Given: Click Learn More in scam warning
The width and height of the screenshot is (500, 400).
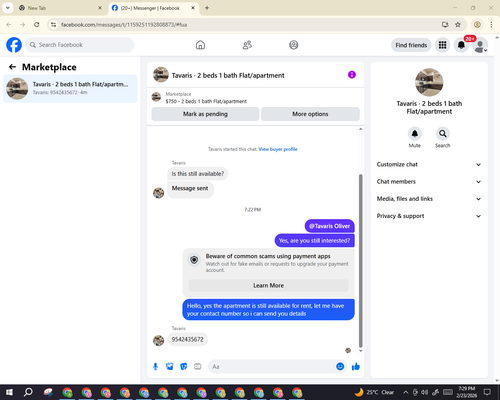Looking at the screenshot, I should [268, 286].
